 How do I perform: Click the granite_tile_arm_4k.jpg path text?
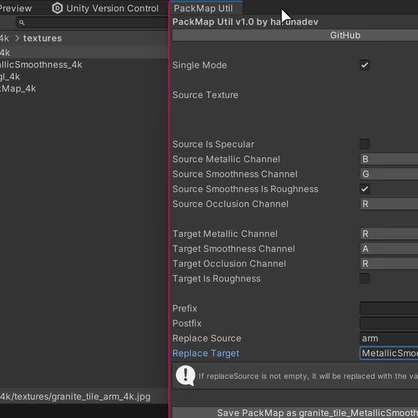pos(75,397)
